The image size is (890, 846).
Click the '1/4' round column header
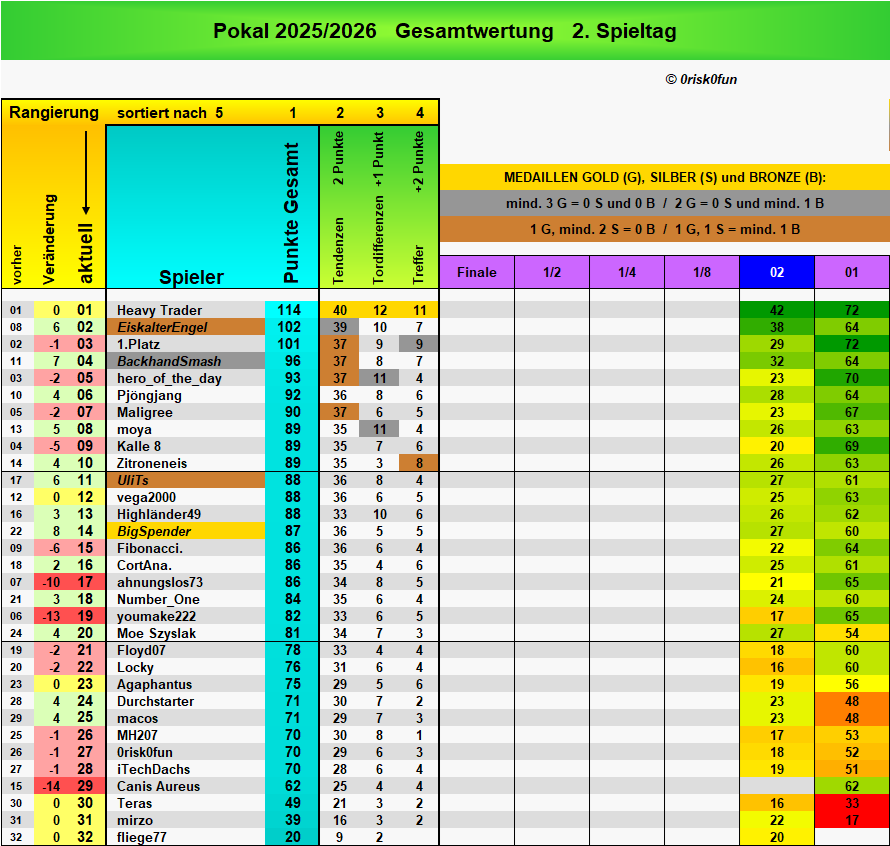tap(626, 272)
